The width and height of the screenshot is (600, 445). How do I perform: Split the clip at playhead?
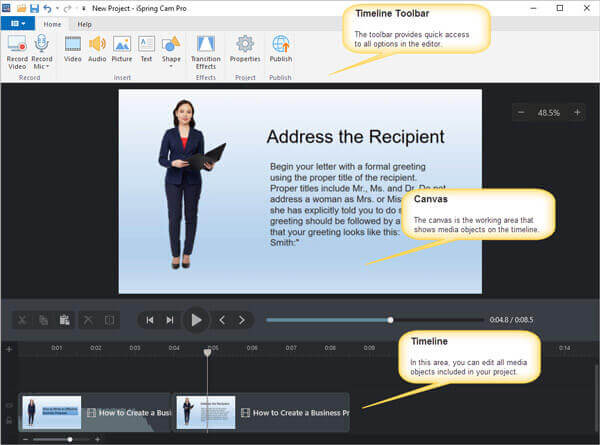(109, 320)
